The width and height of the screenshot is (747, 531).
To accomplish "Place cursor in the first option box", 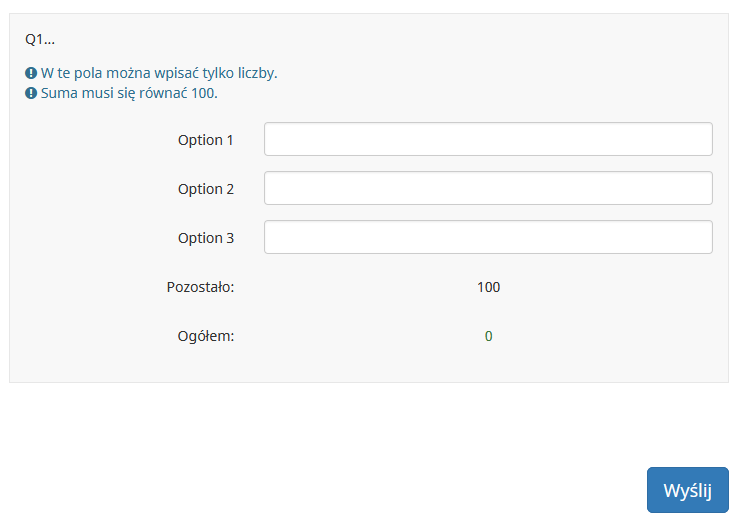I will [x=488, y=139].
